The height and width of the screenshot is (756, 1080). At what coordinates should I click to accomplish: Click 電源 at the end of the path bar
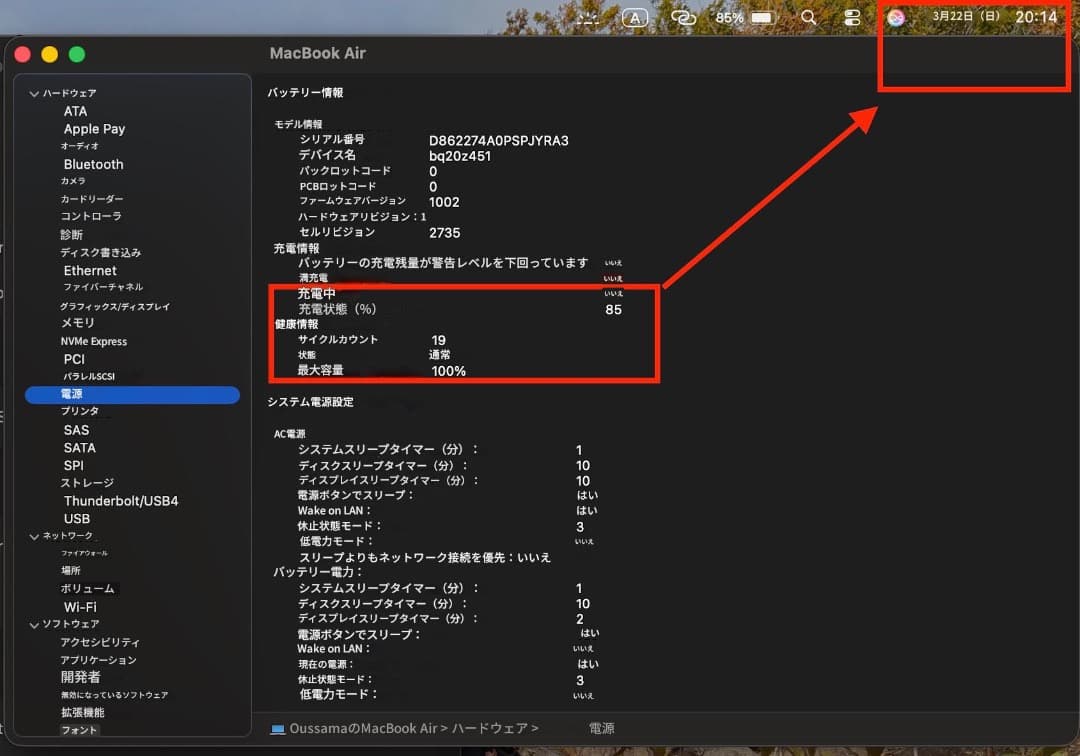point(601,728)
